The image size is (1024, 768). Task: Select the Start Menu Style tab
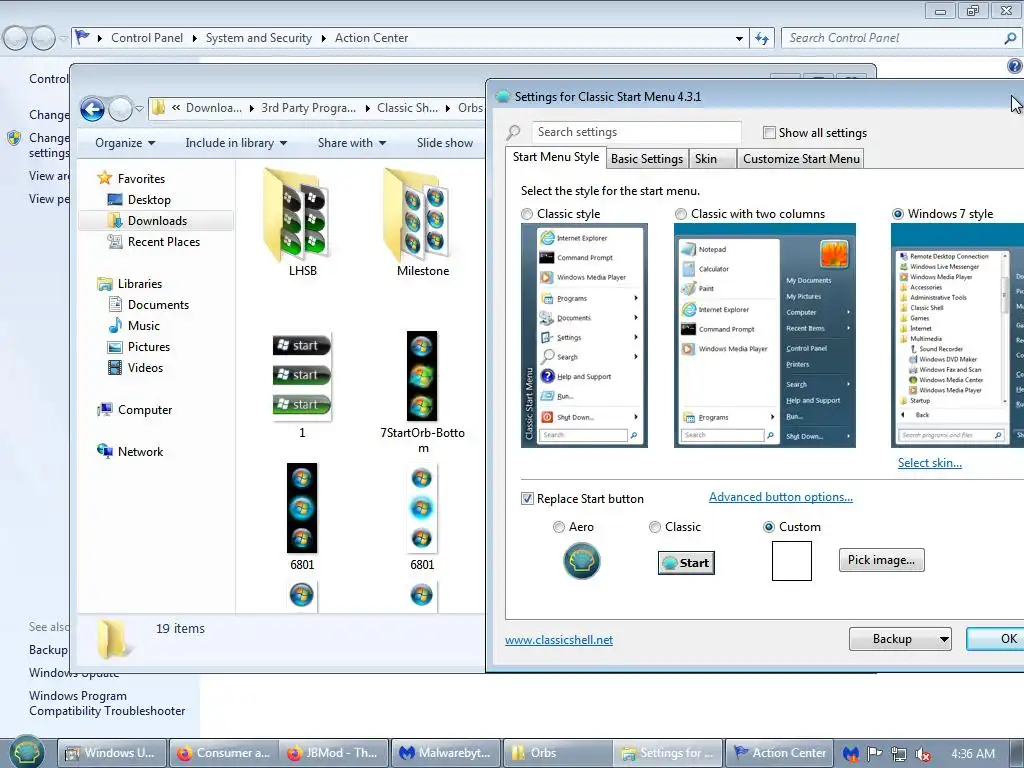556,157
